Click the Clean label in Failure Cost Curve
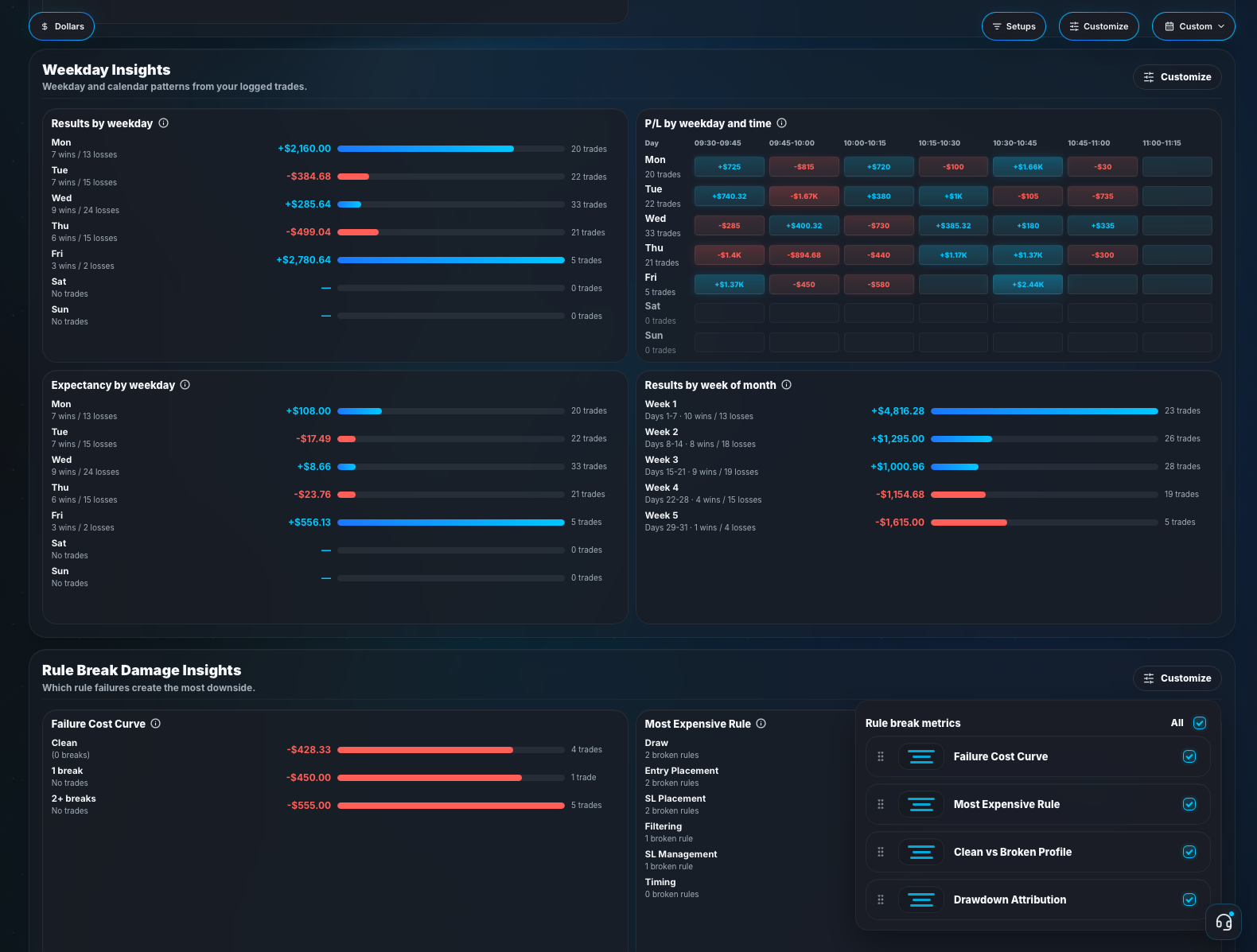The width and height of the screenshot is (1257, 952). tap(64, 743)
